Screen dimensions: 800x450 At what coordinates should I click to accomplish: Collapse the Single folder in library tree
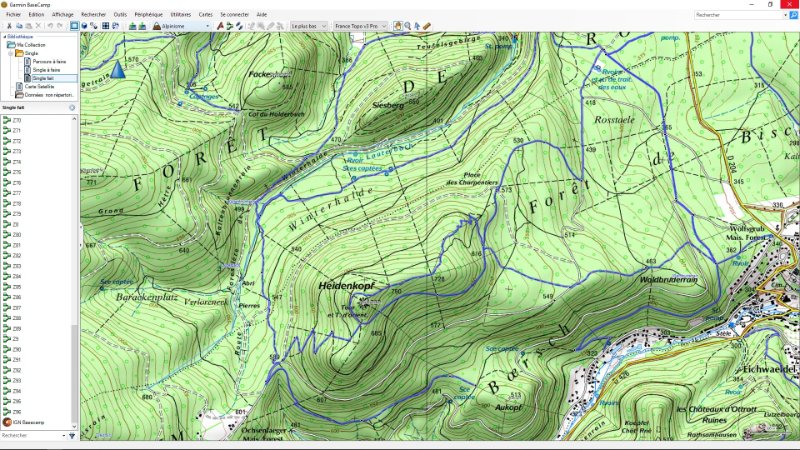[10, 53]
